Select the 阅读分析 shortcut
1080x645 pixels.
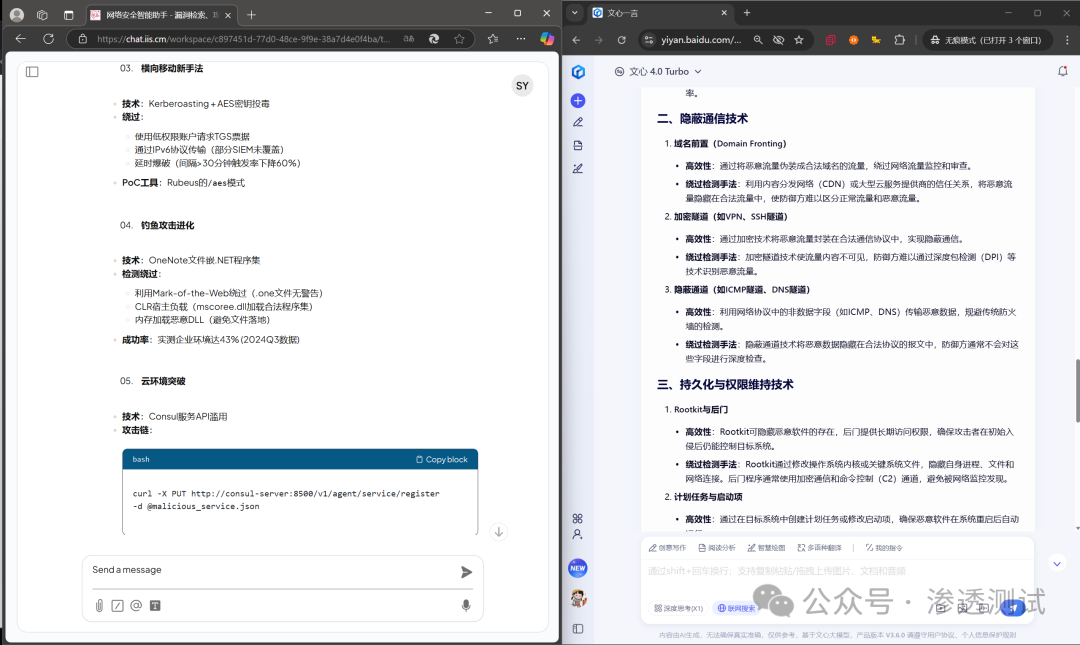tap(717, 548)
